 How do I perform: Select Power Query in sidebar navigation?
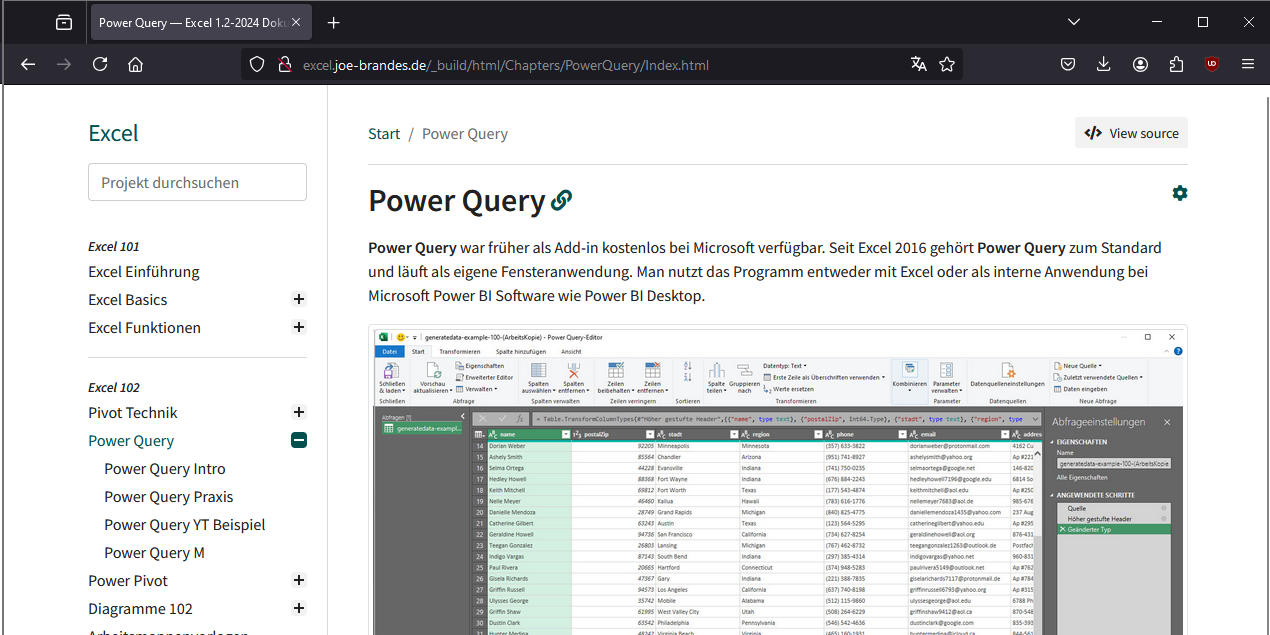pyautogui.click(x=131, y=441)
